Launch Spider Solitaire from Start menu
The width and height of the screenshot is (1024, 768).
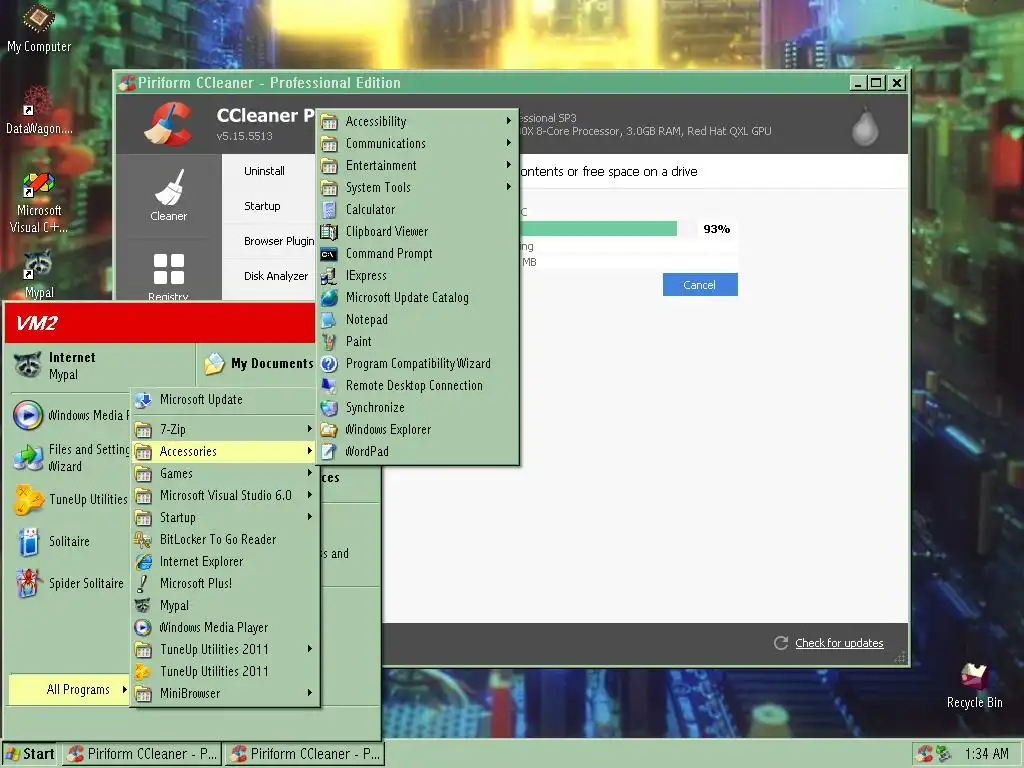(x=69, y=583)
